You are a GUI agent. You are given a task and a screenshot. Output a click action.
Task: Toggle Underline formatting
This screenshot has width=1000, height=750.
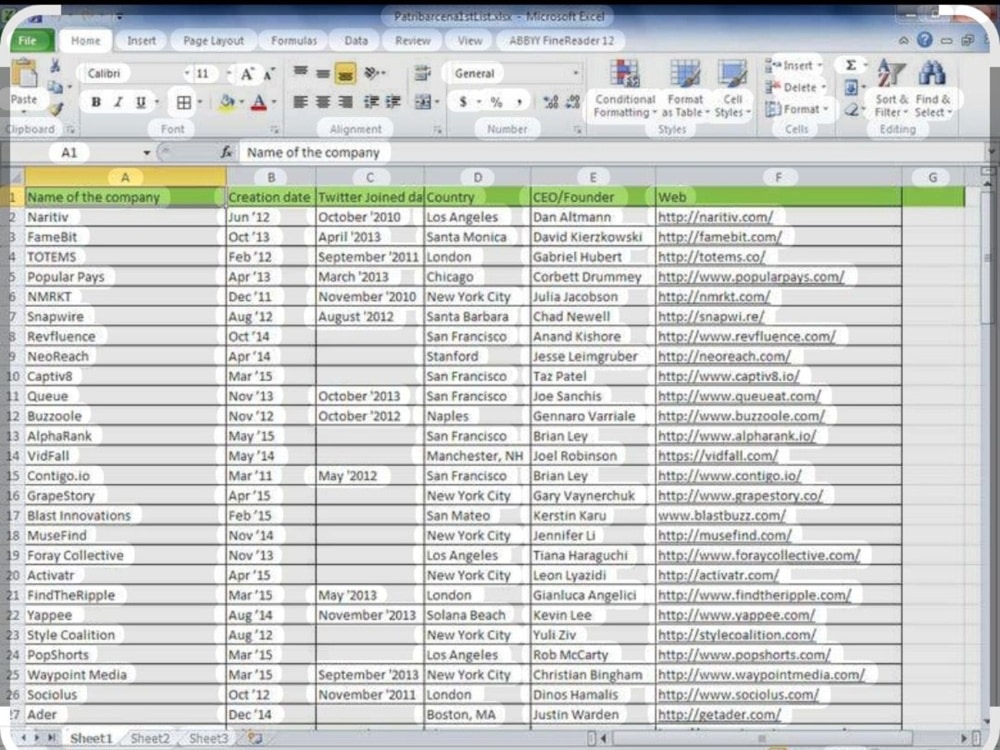(140, 101)
